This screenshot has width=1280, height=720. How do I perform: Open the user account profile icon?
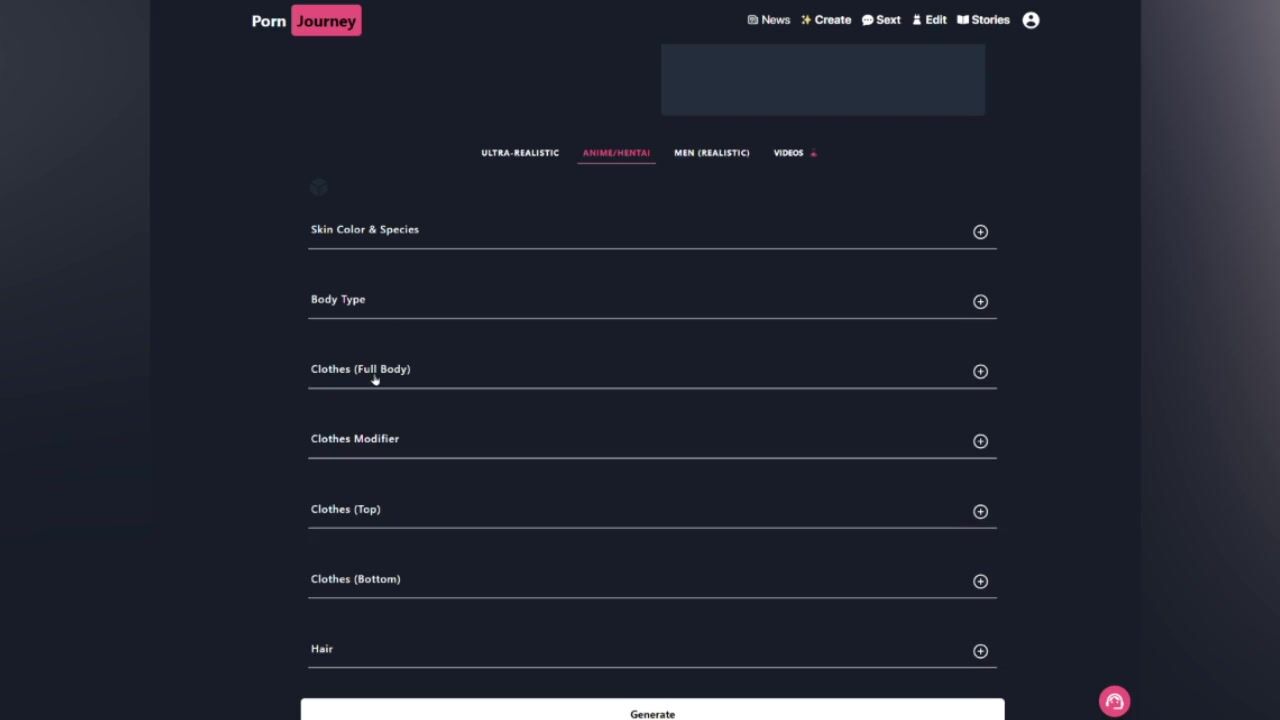click(x=1031, y=20)
